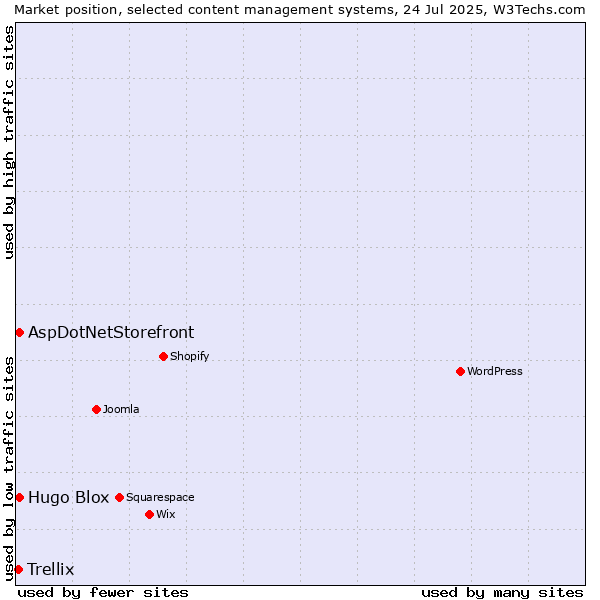Click the red Squarespace data point
600x600 pixels.
pyautogui.click(x=119, y=498)
